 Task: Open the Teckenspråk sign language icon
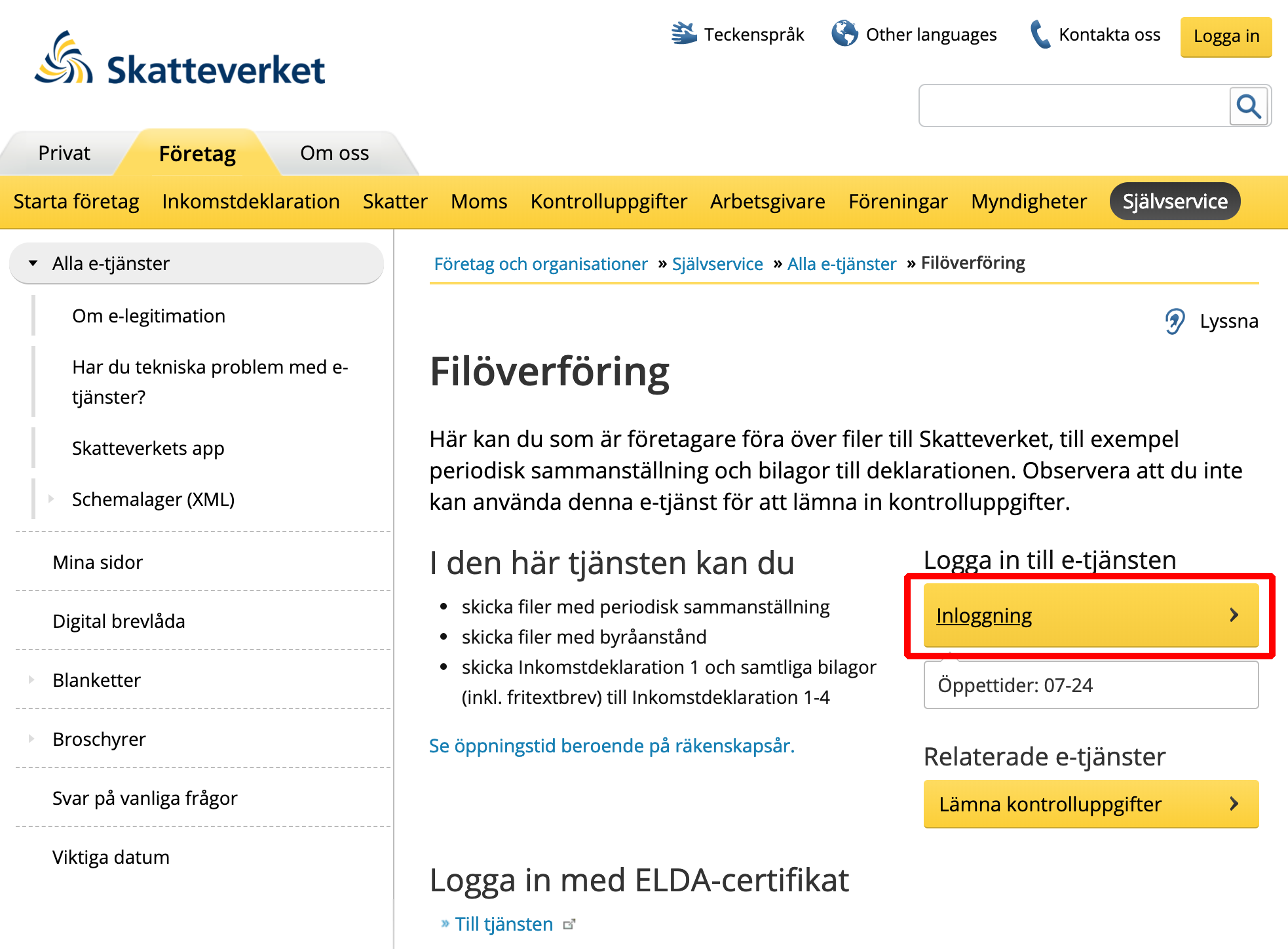point(684,33)
